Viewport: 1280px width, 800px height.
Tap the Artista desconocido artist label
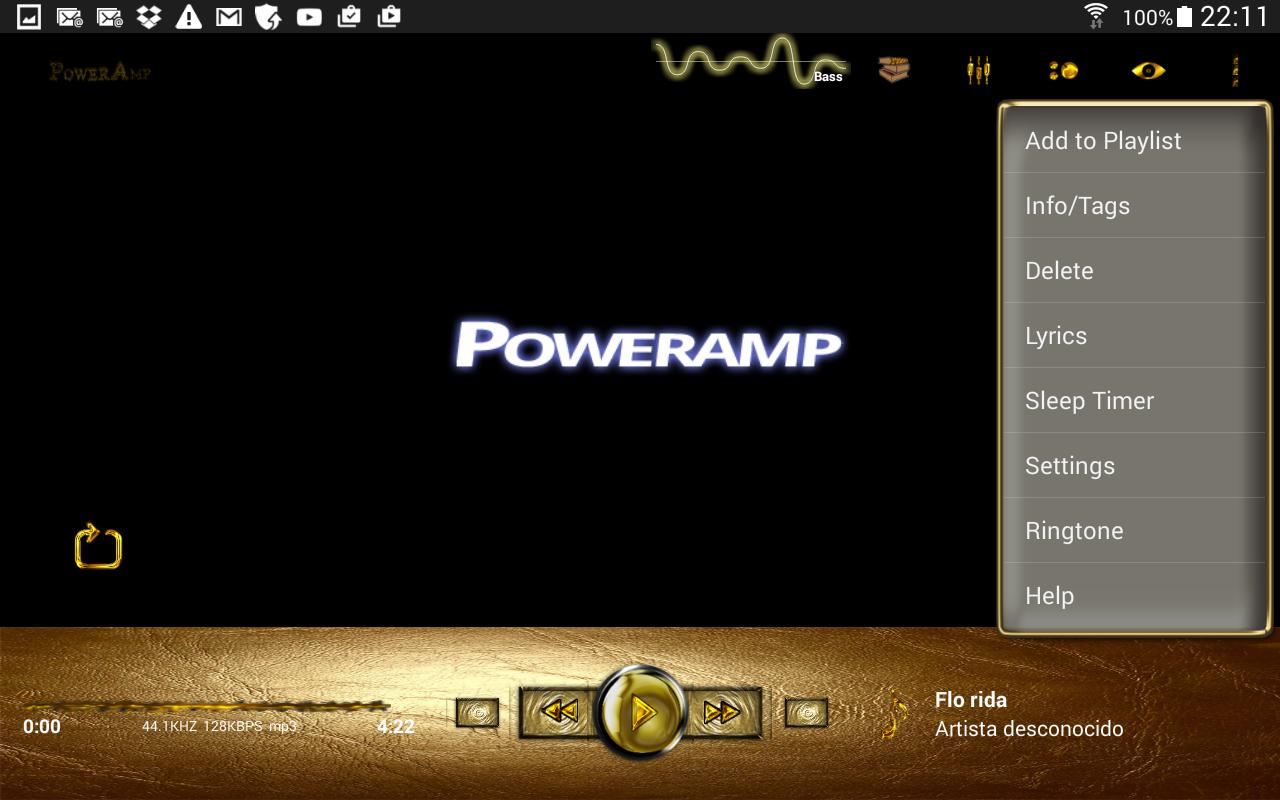[1029, 729]
